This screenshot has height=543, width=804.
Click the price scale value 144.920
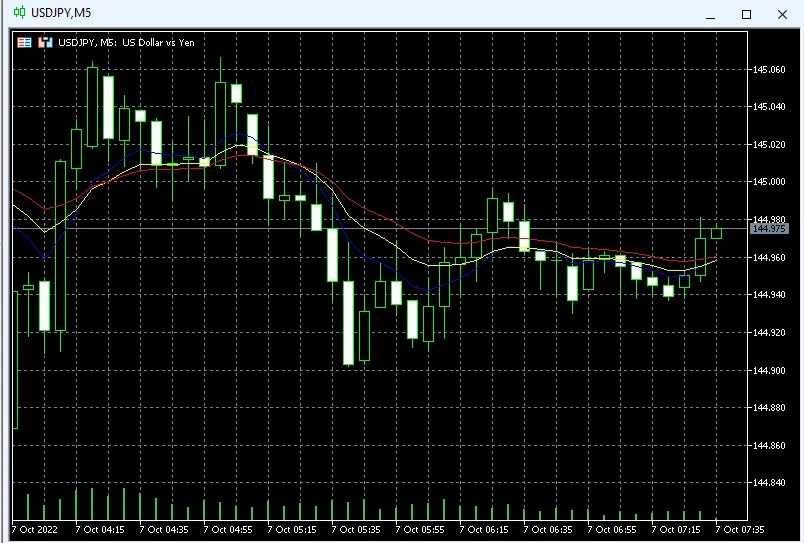pos(769,333)
